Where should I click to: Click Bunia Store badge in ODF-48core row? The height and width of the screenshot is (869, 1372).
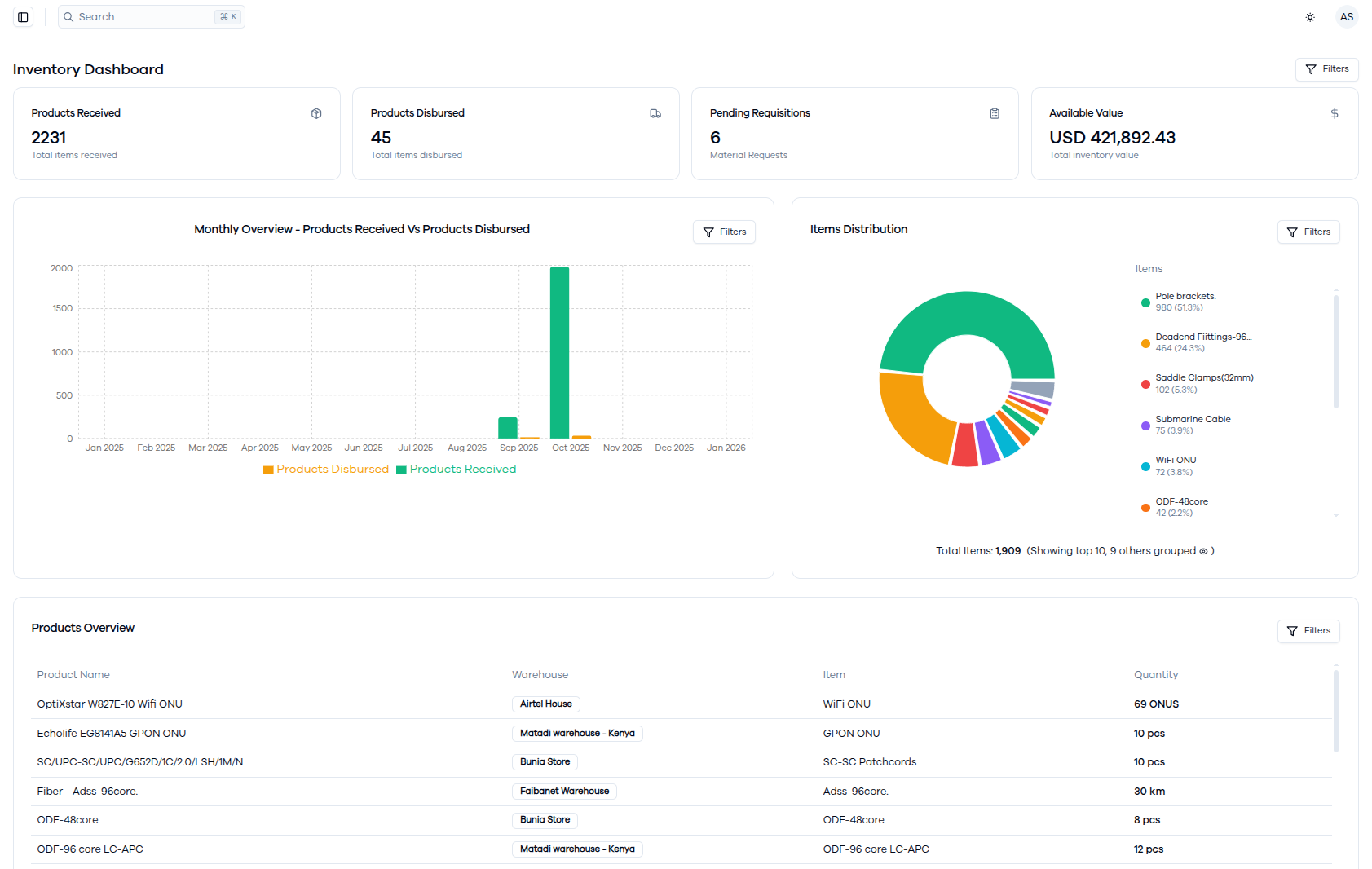pos(545,820)
